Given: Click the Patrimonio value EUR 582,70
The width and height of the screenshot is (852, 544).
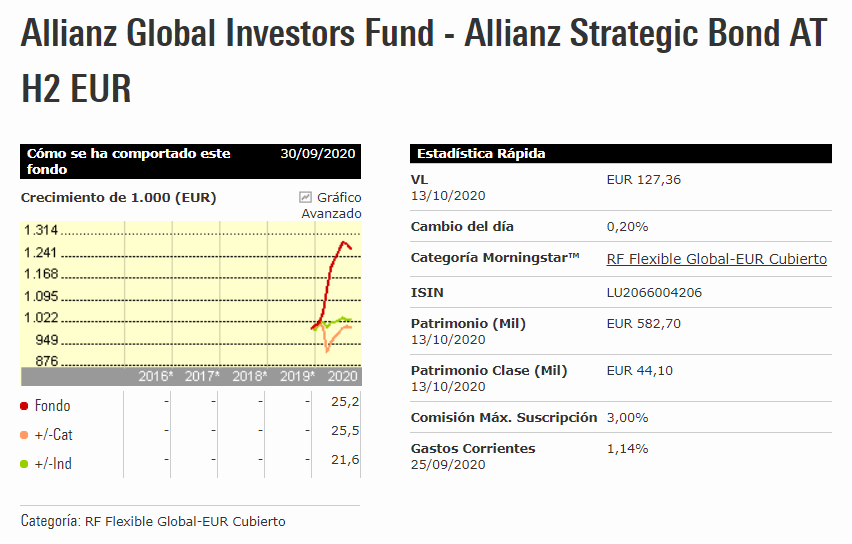Looking at the screenshot, I should 643,324.
